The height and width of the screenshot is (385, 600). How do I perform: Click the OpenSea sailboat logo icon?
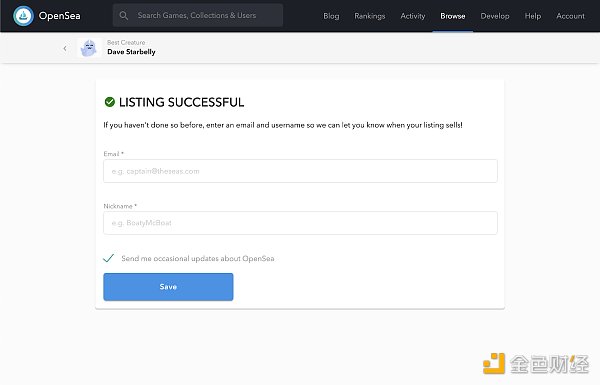click(x=23, y=16)
